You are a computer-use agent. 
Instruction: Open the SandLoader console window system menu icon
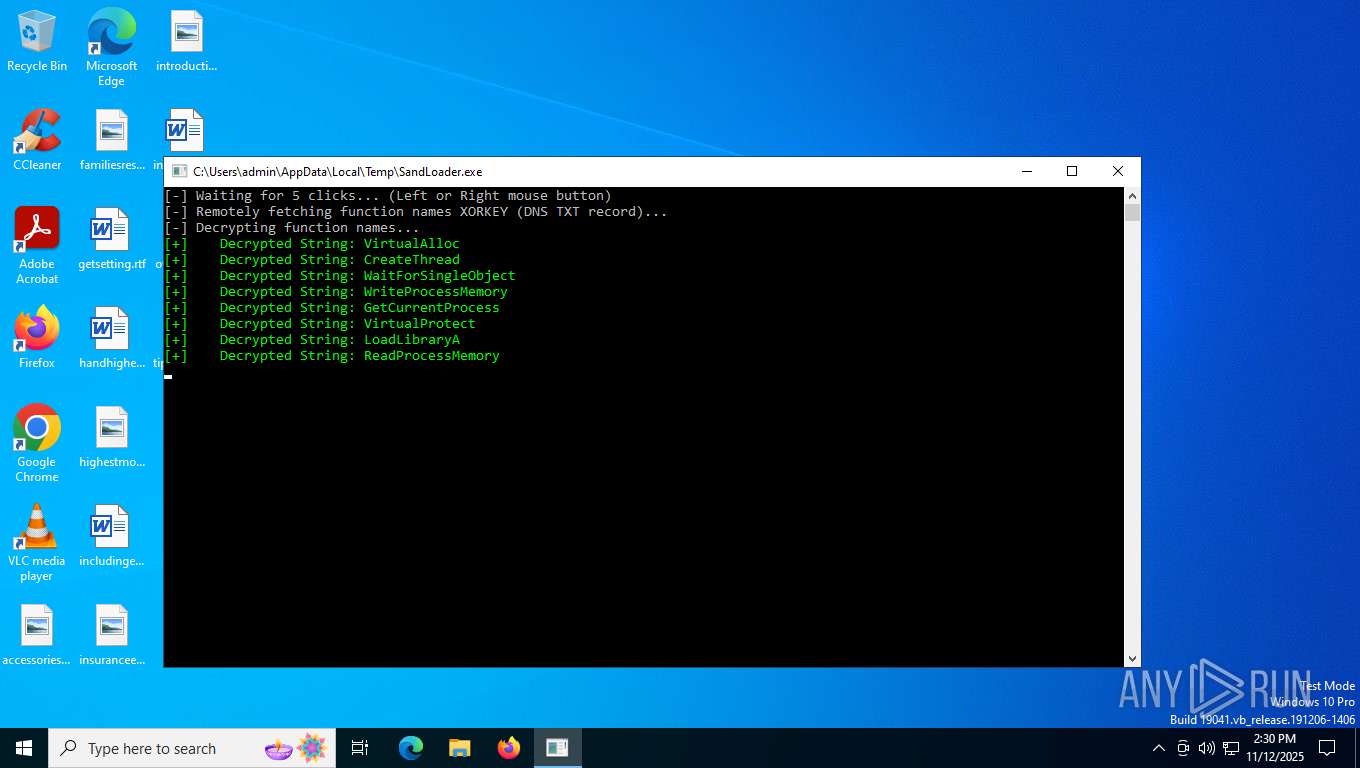pyautogui.click(x=179, y=172)
